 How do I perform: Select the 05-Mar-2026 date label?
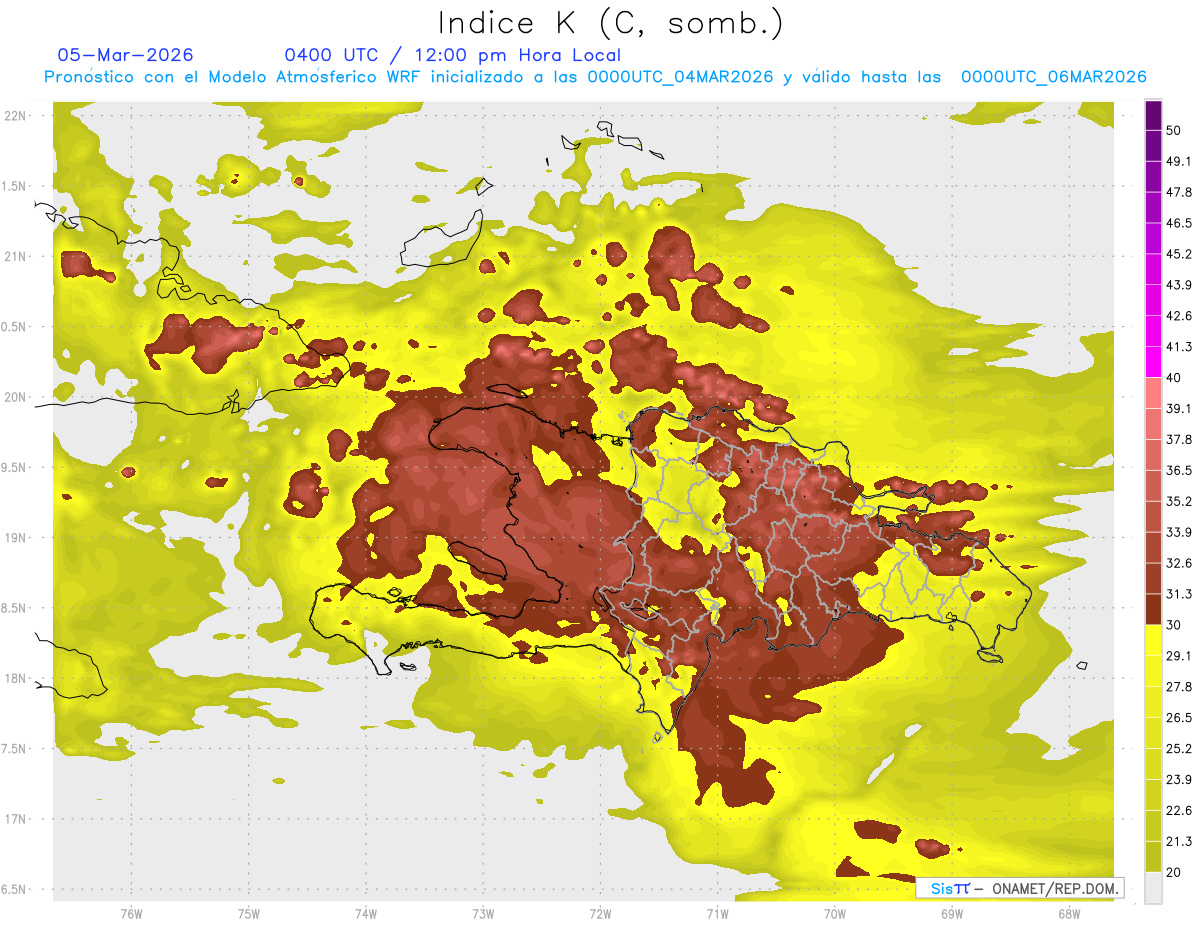point(126,55)
